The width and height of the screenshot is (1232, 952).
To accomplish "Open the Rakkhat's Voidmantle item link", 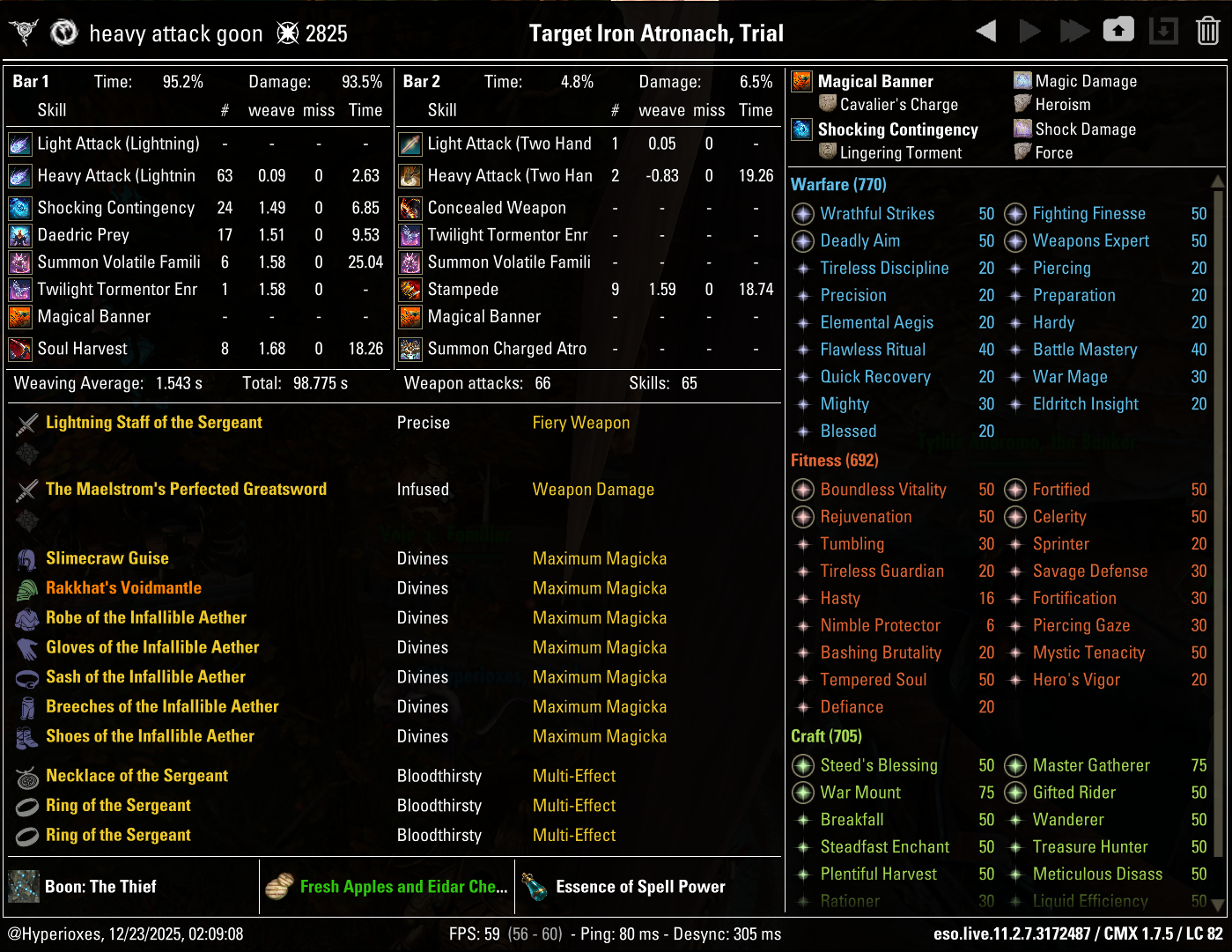I will [x=123, y=588].
